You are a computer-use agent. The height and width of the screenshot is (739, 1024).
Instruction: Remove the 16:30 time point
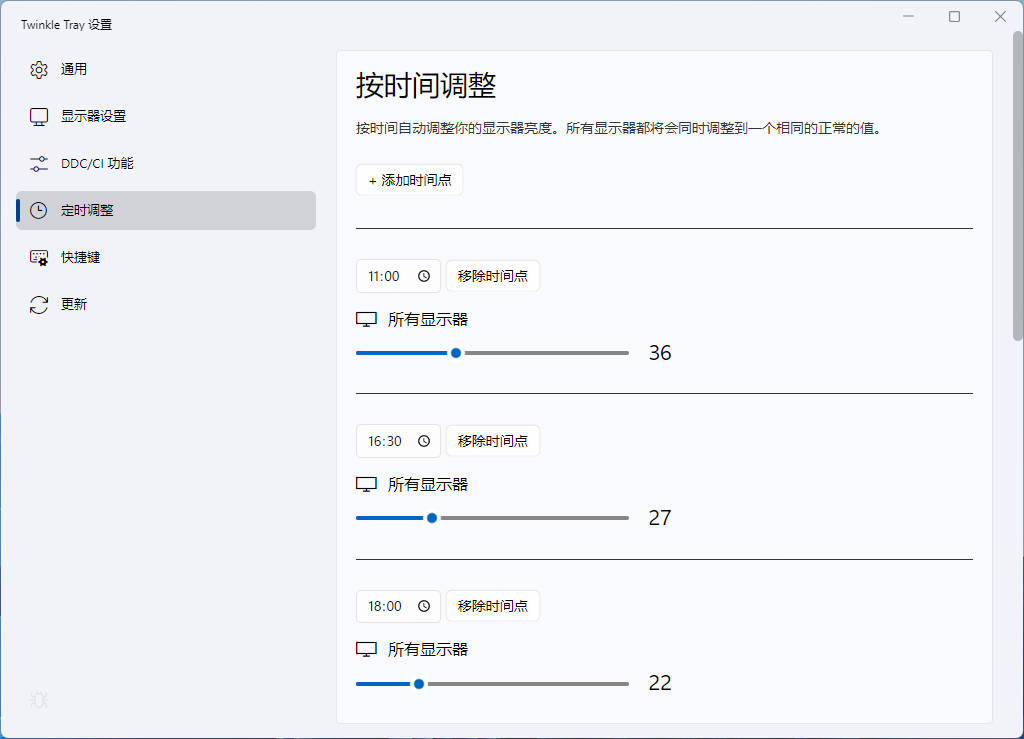click(x=493, y=441)
